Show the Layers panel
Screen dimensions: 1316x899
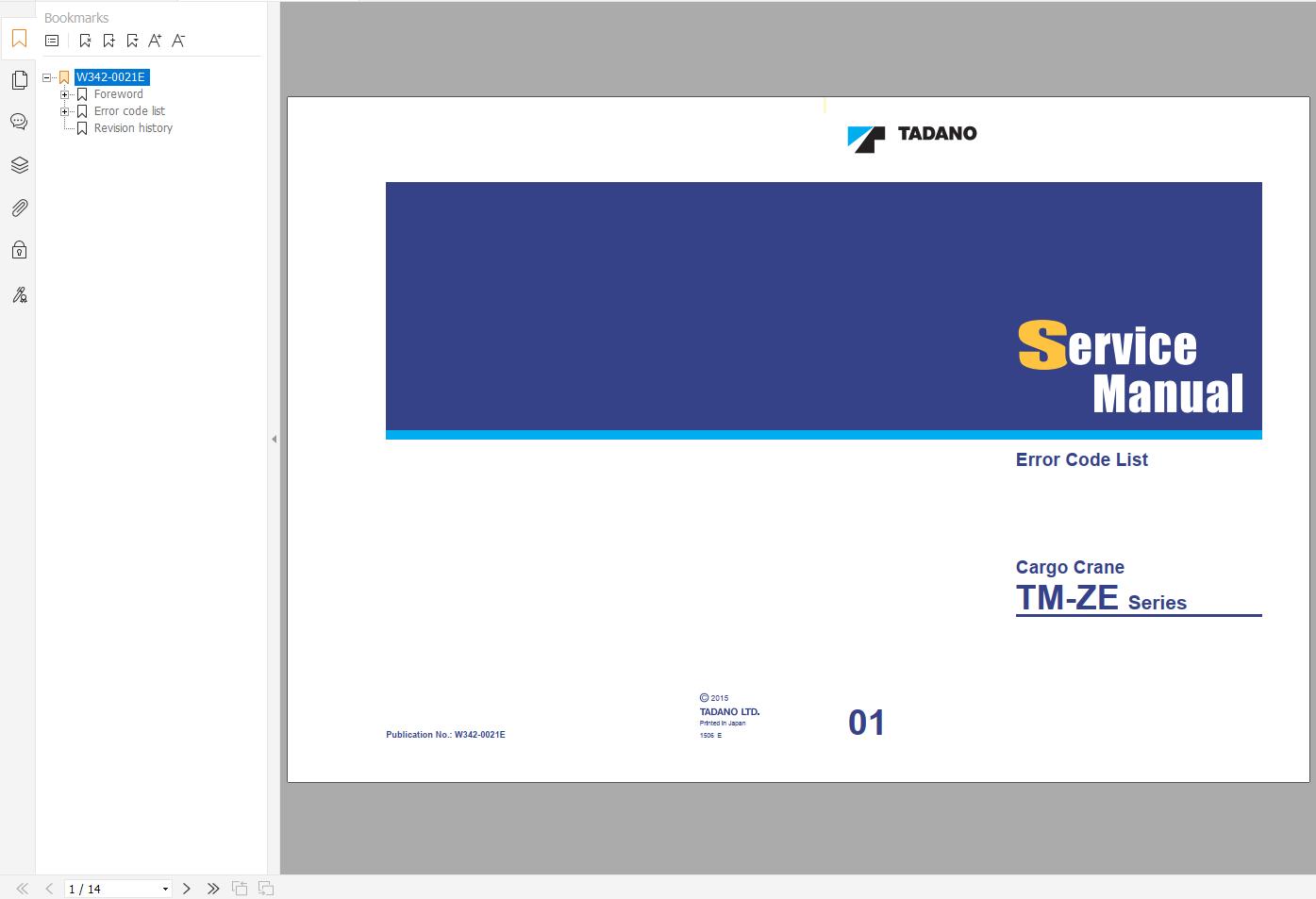tap(19, 165)
